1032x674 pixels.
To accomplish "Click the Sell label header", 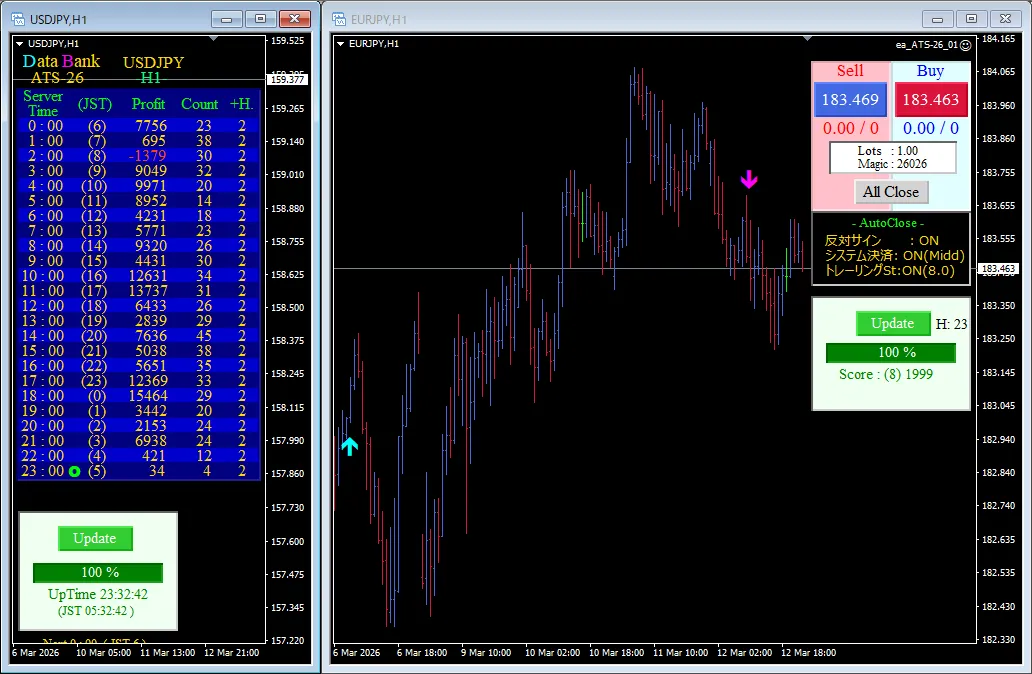I will coord(850,71).
